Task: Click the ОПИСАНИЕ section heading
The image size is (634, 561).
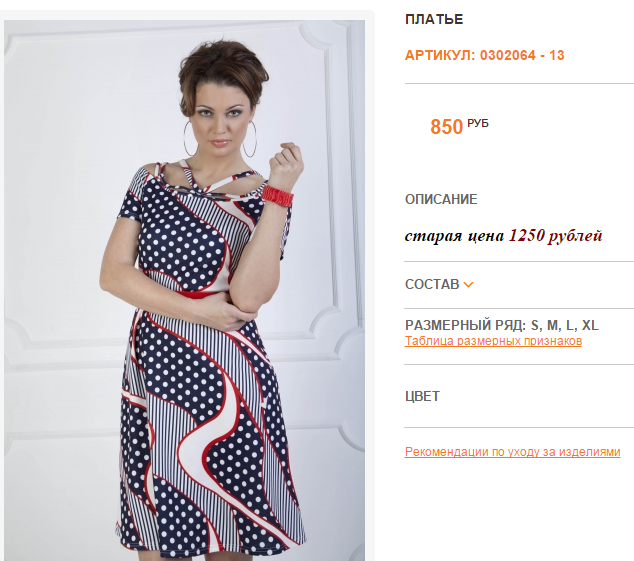Action: click(x=441, y=199)
